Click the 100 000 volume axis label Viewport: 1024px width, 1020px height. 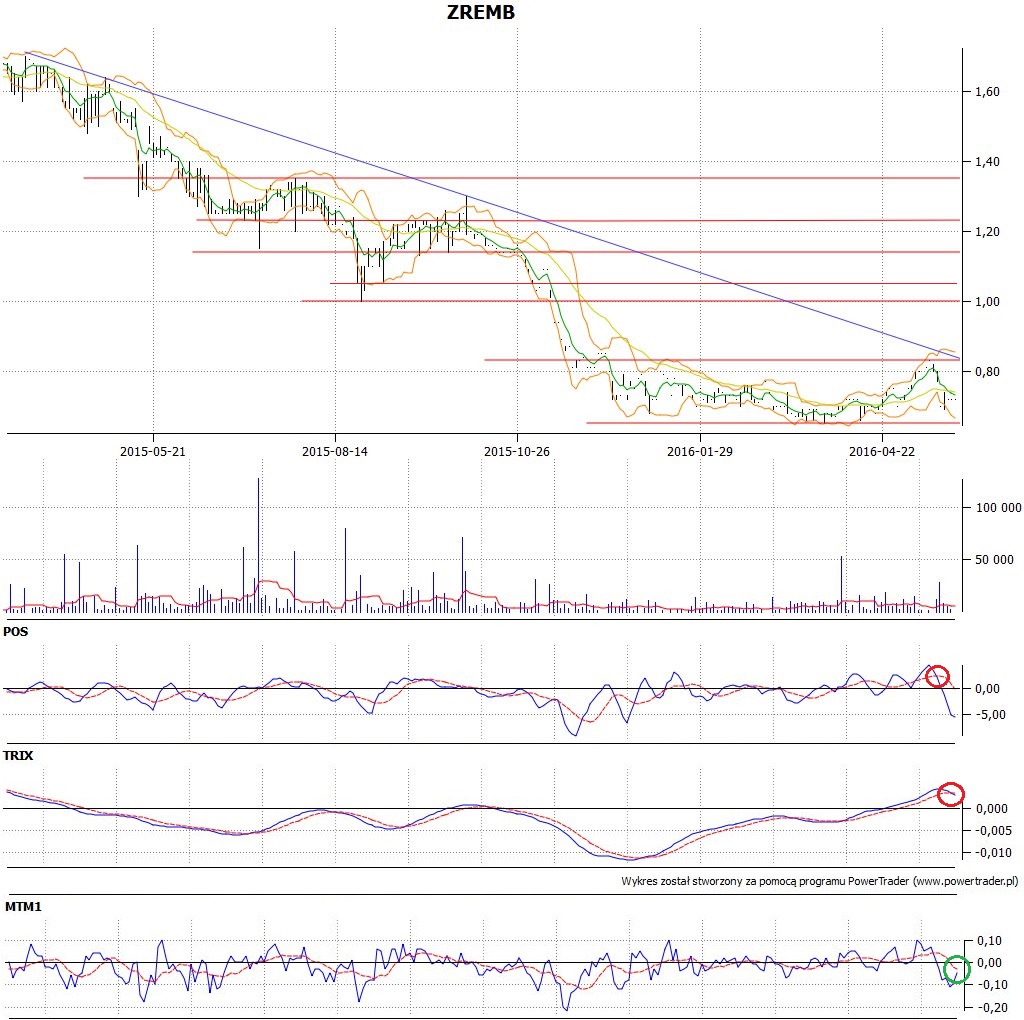pyautogui.click(x=998, y=508)
